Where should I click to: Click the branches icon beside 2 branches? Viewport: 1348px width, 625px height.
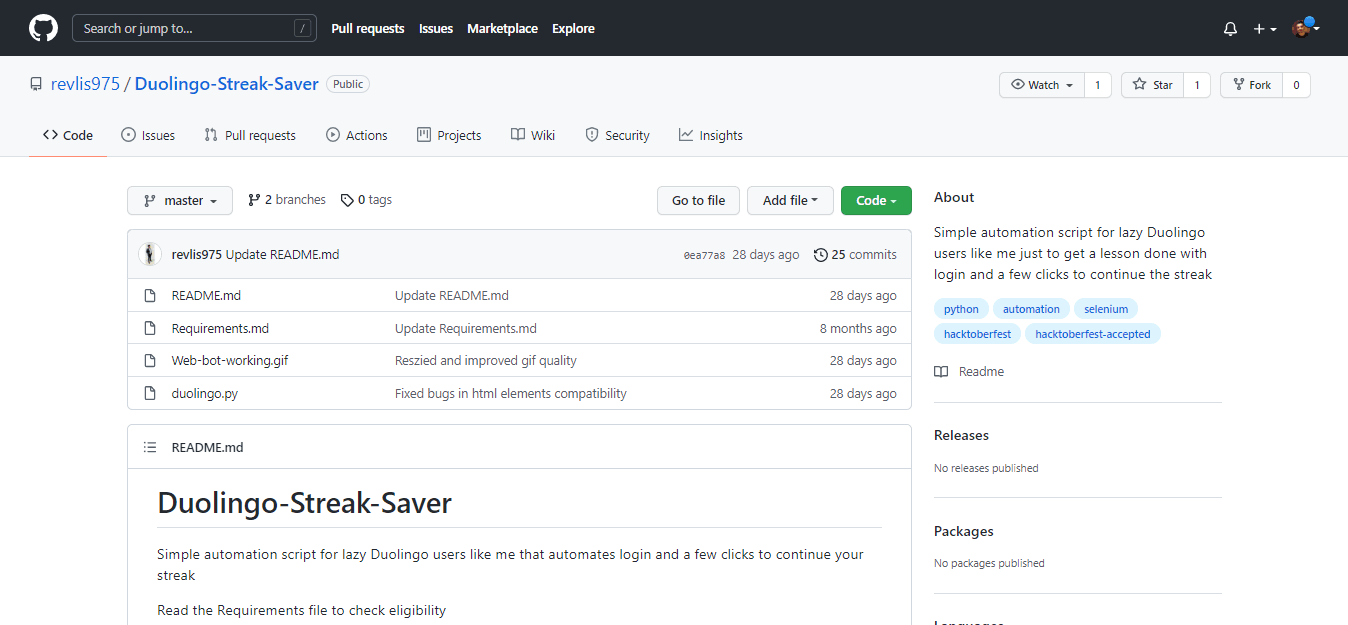(x=254, y=200)
